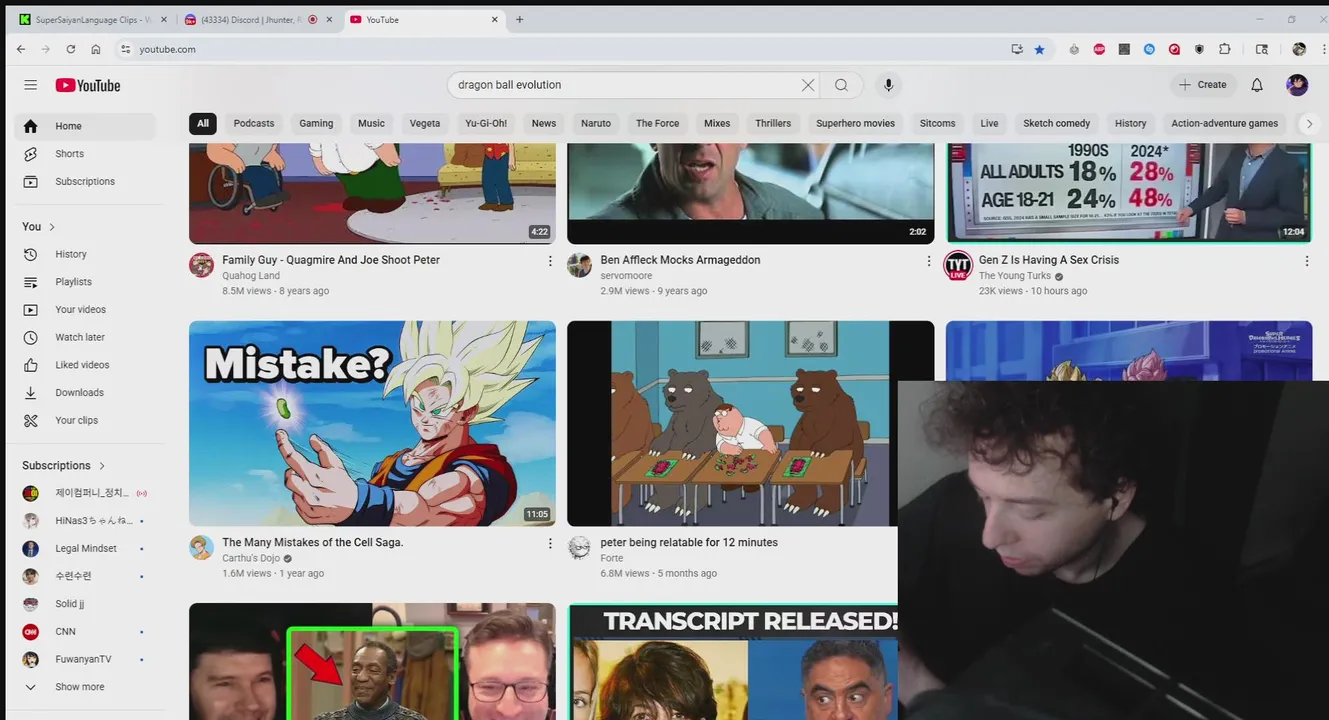This screenshot has width=1329, height=720.
Task: Clear the search box with the X icon
Action: pyautogui.click(x=808, y=85)
